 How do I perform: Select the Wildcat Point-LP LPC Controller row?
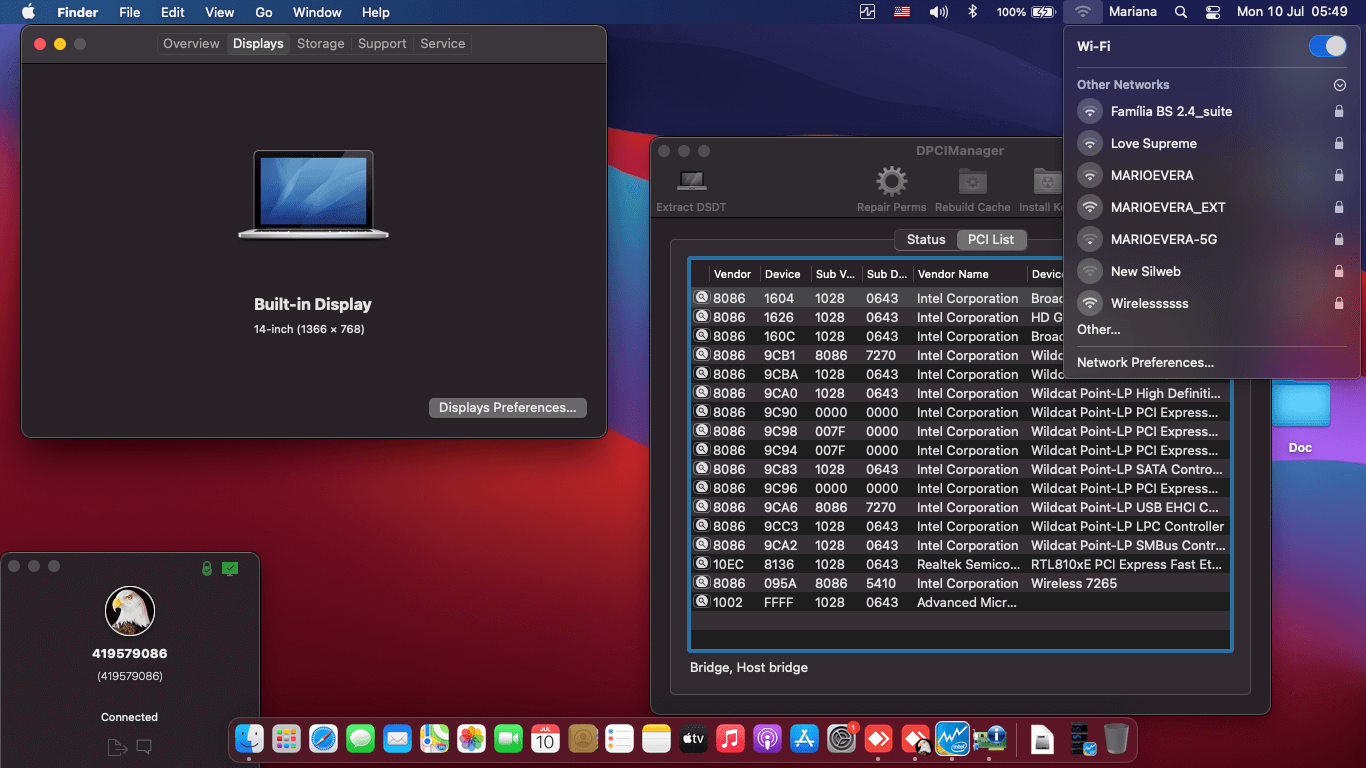(960, 526)
